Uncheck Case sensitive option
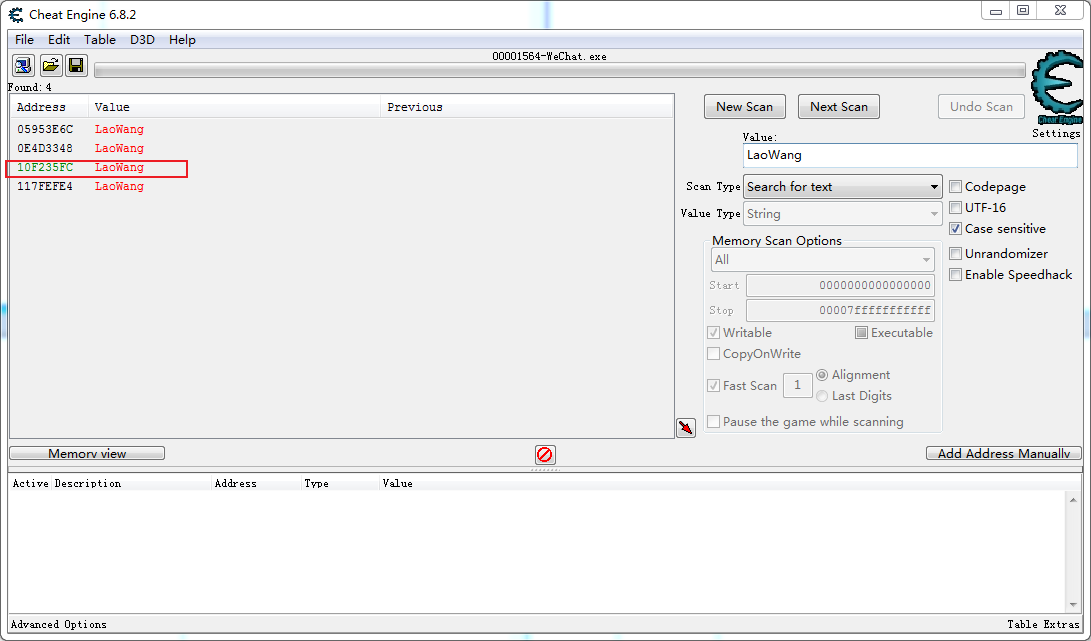1091x641 pixels. pyautogui.click(x=956, y=228)
